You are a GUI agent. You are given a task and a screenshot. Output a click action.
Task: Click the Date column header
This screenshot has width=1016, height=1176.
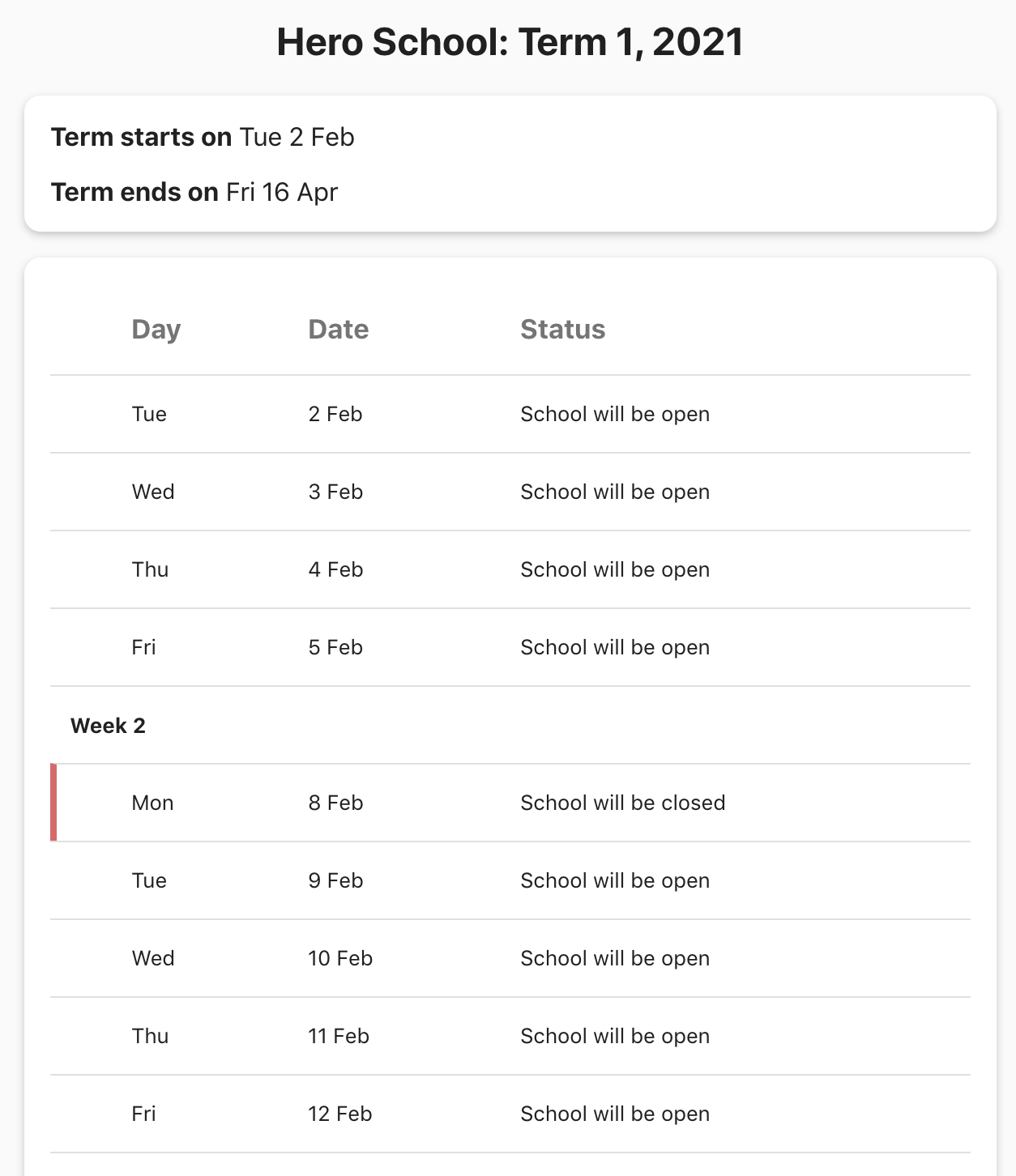[338, 330]
